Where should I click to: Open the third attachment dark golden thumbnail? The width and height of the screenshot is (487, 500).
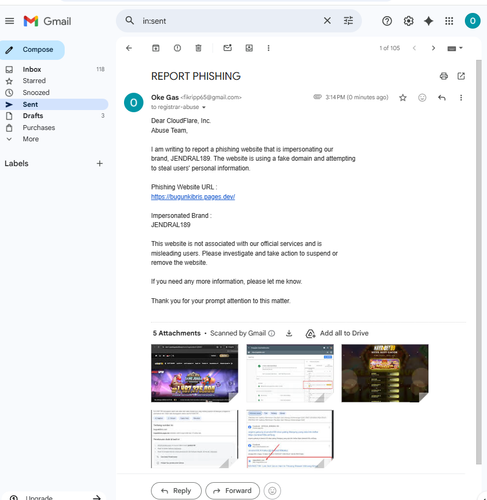[385, 373]
